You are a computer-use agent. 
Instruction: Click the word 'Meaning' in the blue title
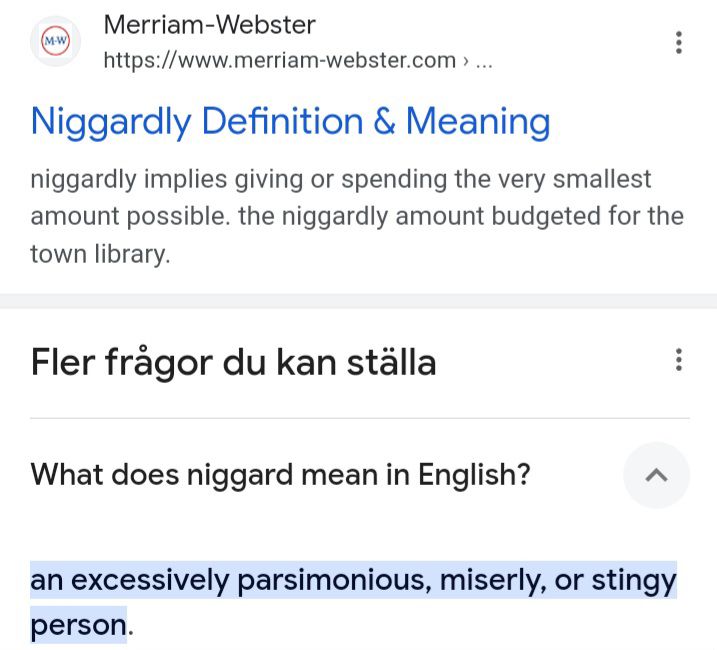(478, 122)
